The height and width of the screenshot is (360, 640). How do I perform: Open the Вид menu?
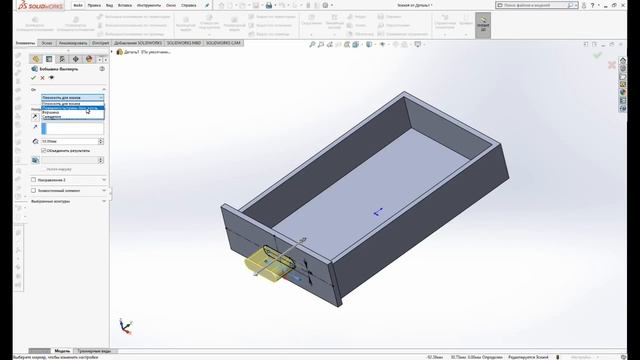point(109,5)
